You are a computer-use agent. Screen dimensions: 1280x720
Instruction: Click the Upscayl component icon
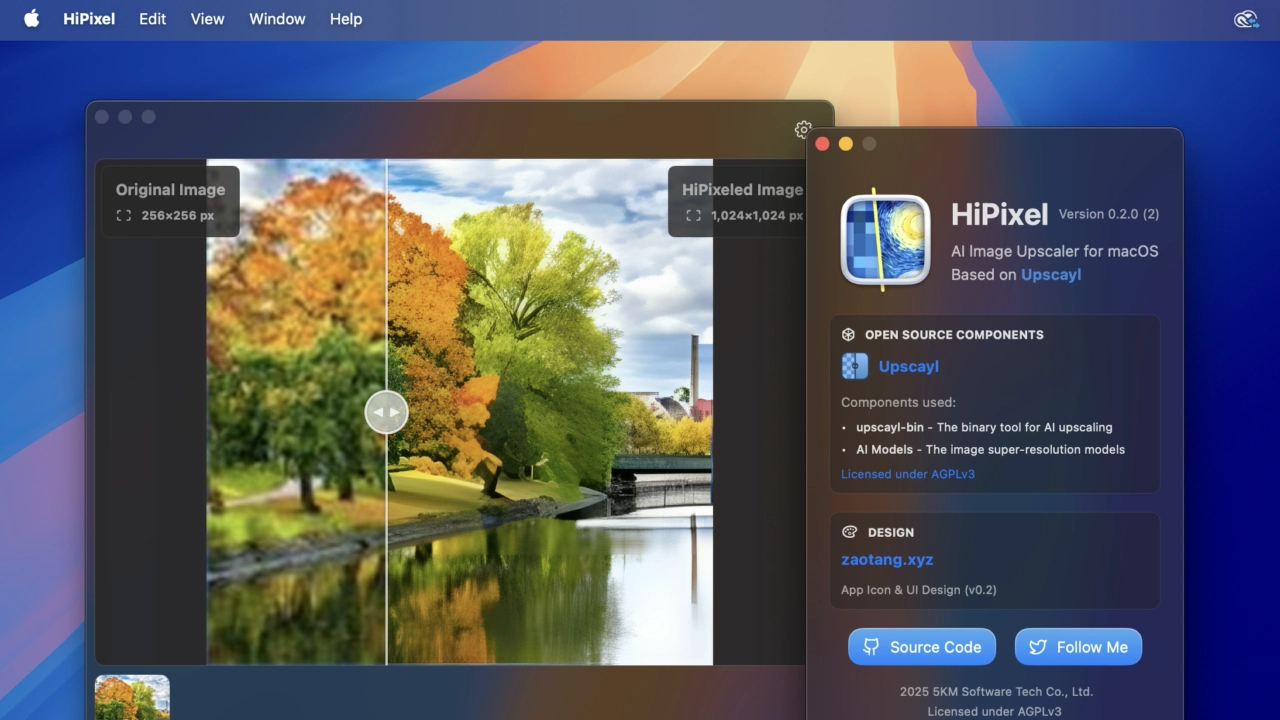[855, 366]
